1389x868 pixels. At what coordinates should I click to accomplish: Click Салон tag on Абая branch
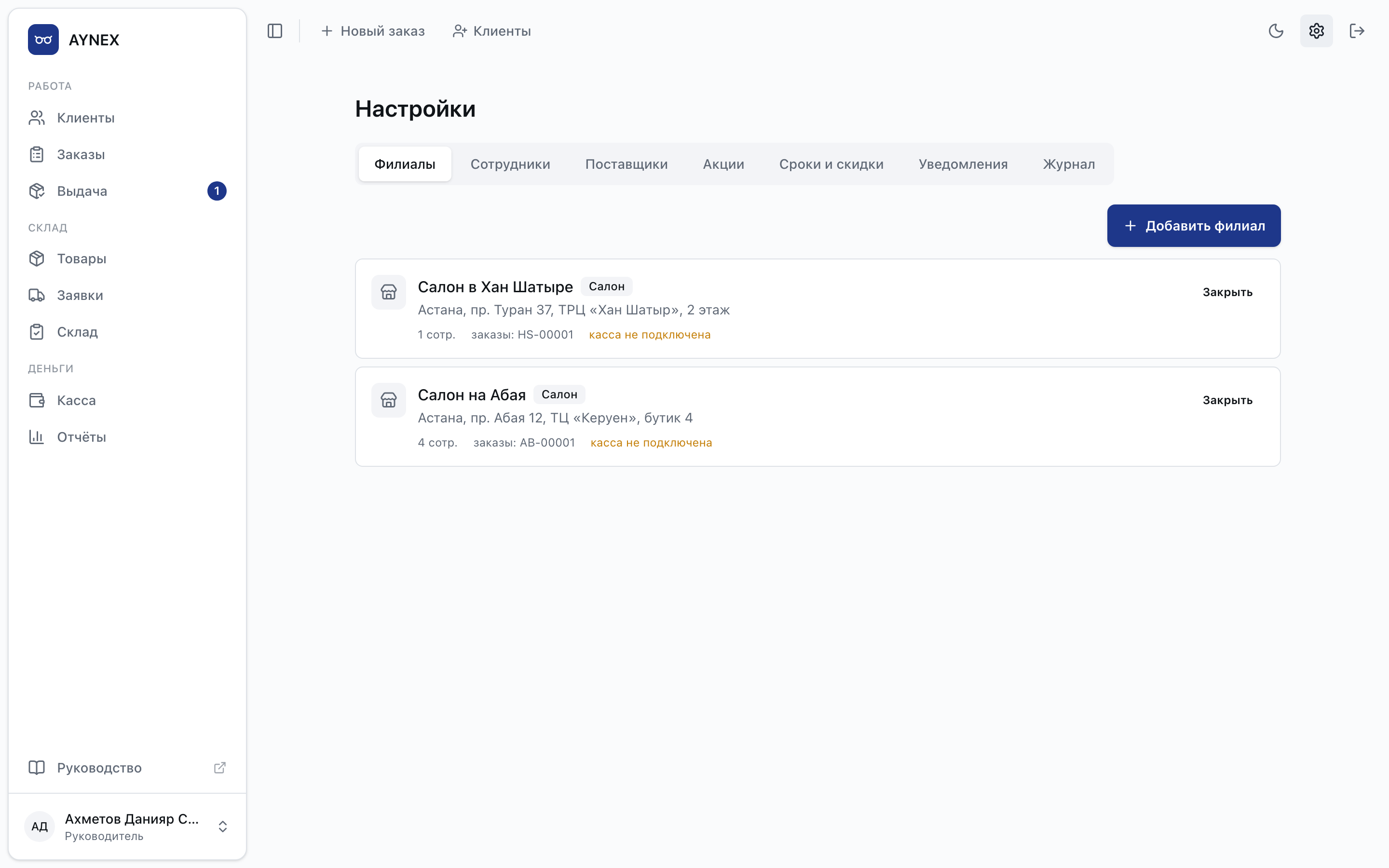tap(559, 394)
